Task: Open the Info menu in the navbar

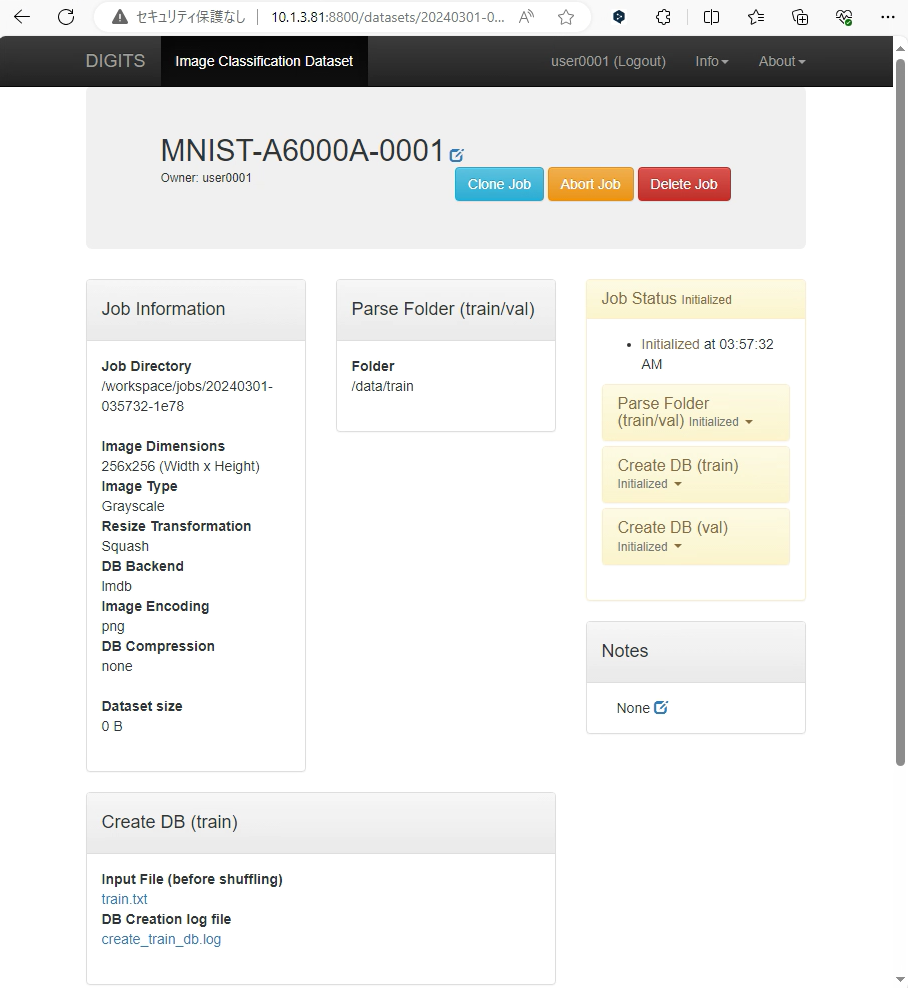Action: pyautogui.click(x=711, y=61)
